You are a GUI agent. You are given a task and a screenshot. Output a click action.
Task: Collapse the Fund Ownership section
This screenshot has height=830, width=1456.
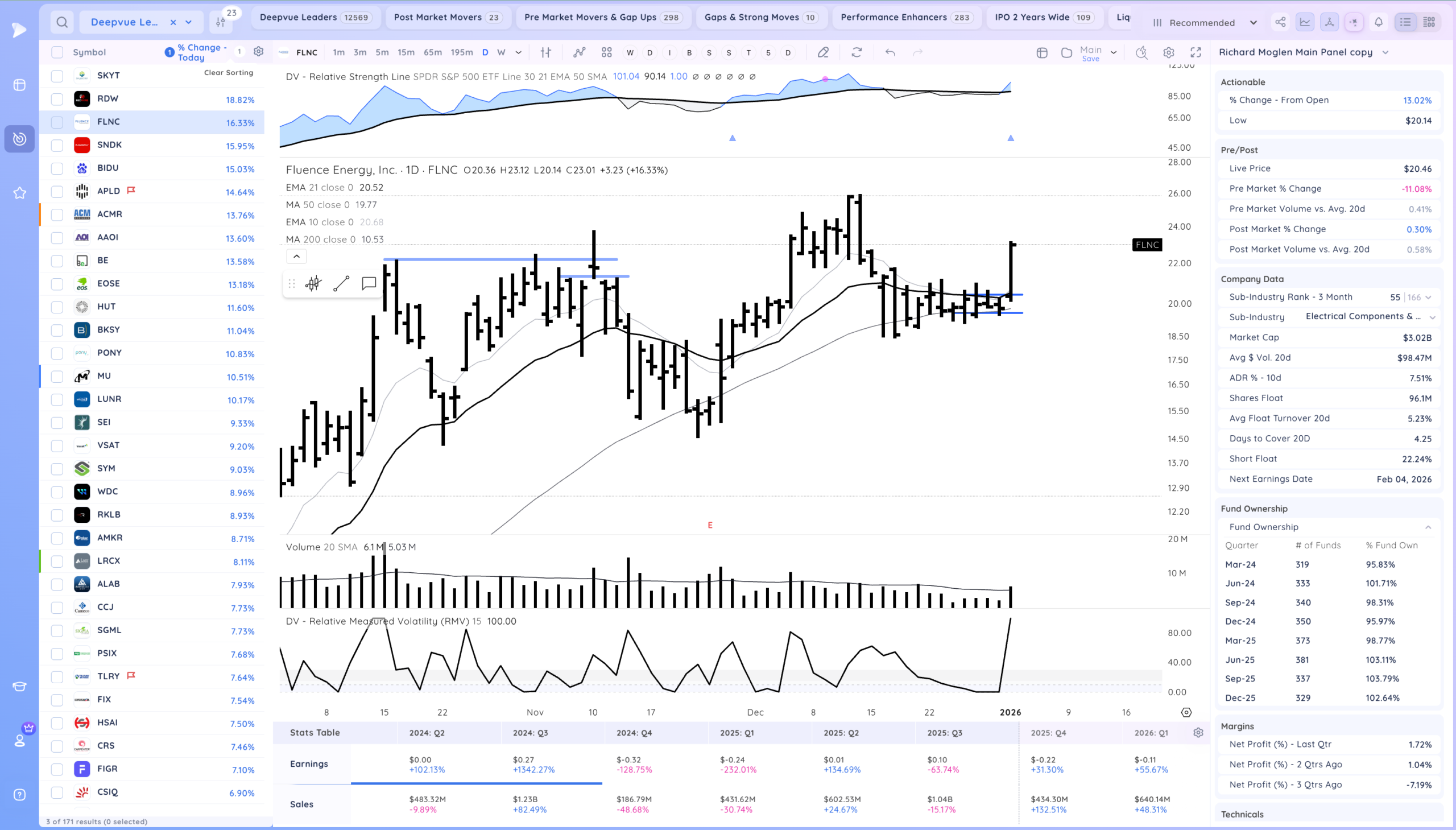1428,527
